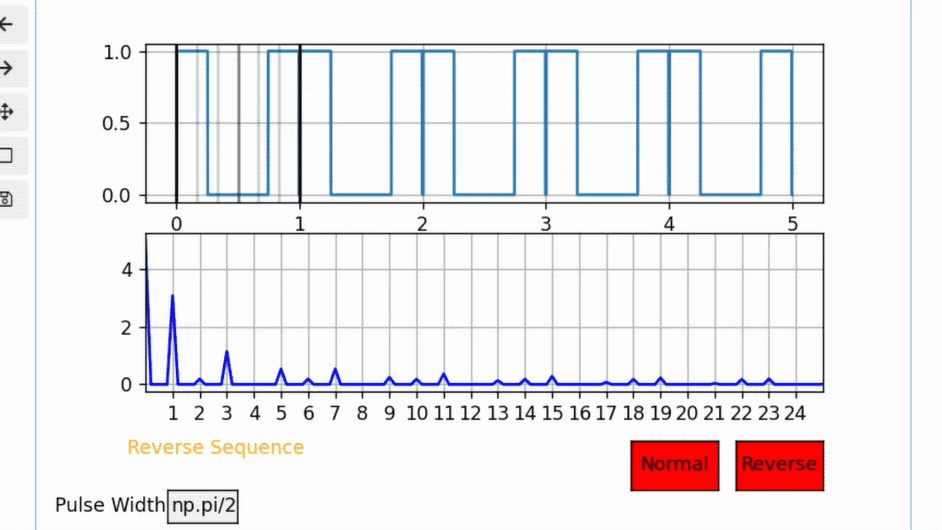The image size is (942, 530).
Task: Click the Pulse Width text box
Action: (x=203, y=504)
